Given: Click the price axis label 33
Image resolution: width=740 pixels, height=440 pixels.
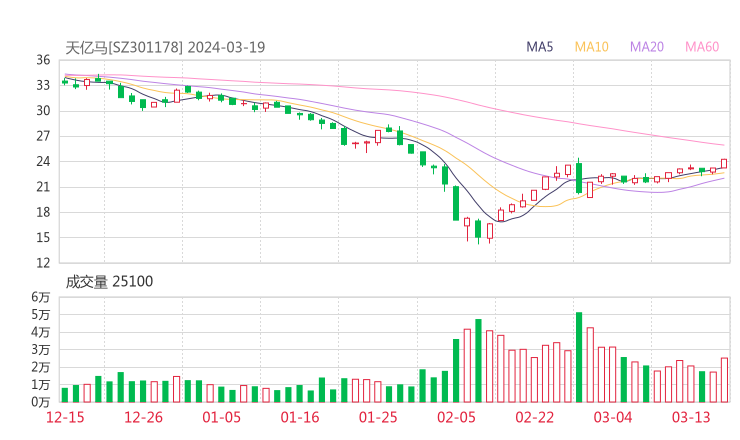Looking at the screenshot, I should (x=43, y=85).
